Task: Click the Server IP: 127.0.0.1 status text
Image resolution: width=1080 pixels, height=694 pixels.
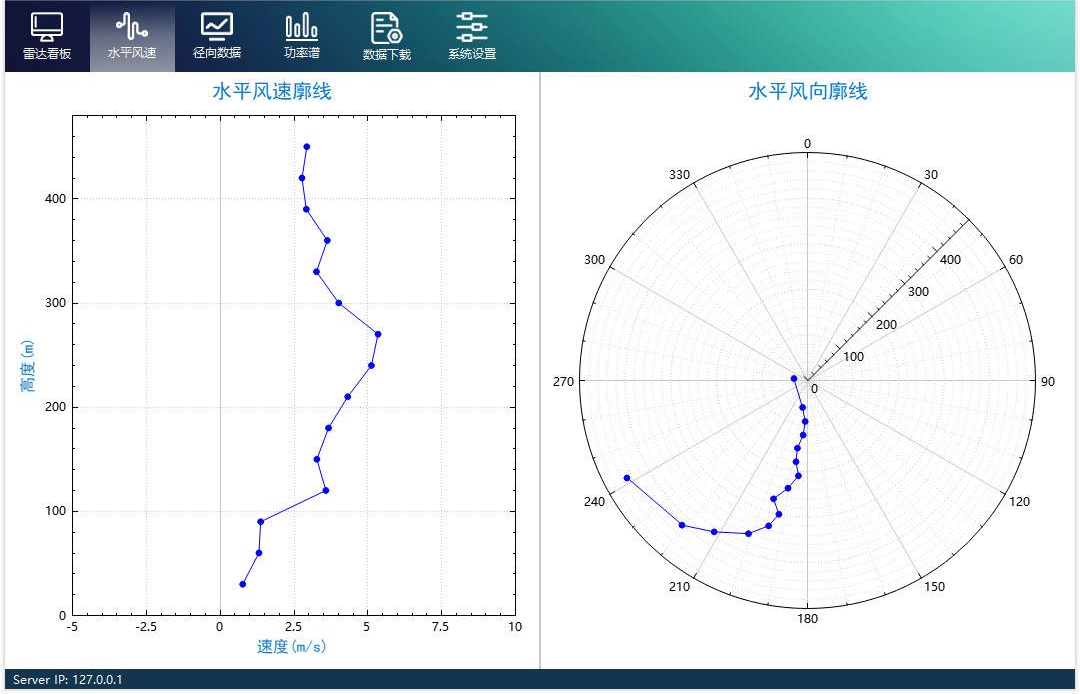Action: tap(68, 680)
